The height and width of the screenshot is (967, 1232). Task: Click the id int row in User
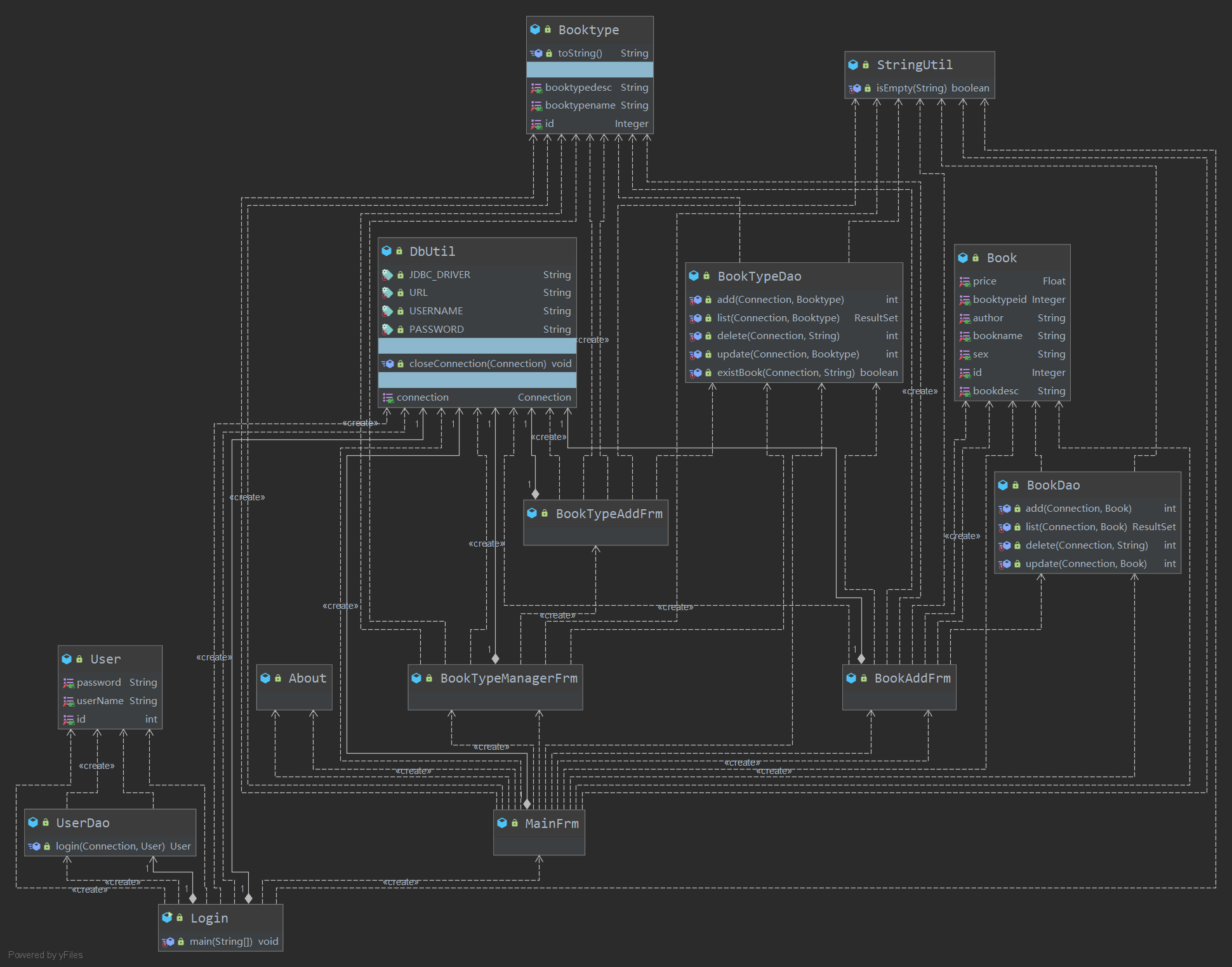(x=110, y=719)
